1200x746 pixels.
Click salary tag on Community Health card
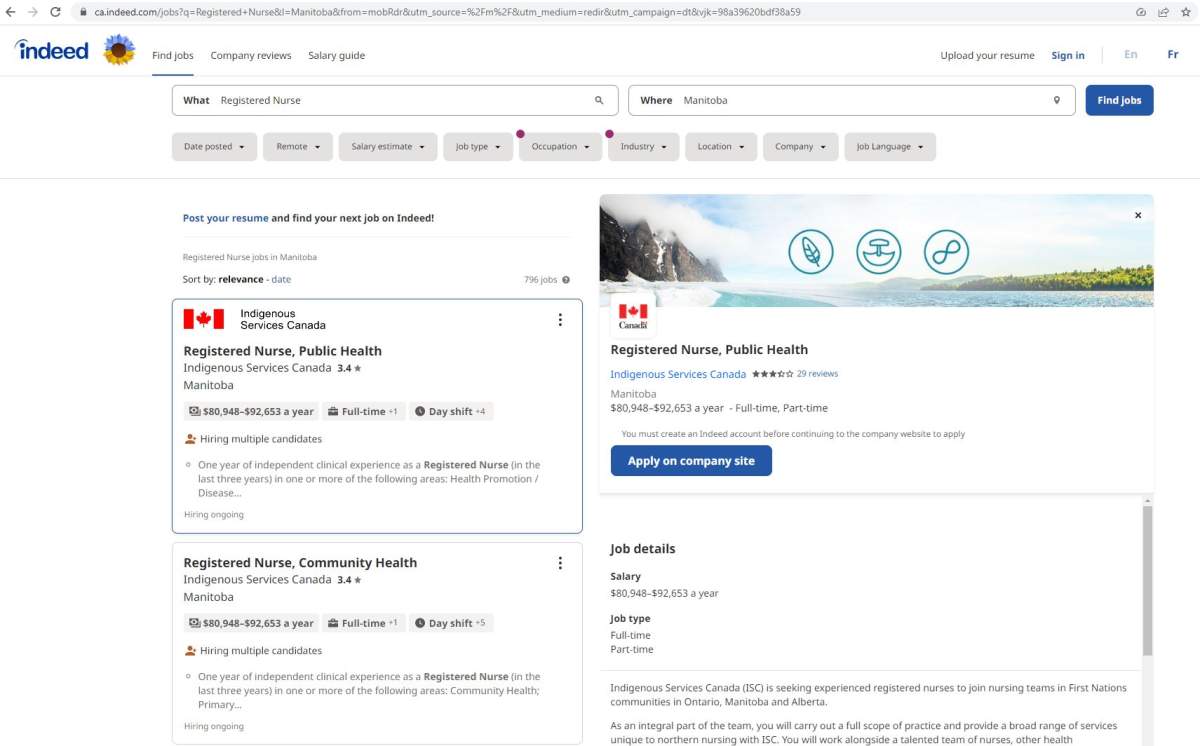tap(251, 623)
